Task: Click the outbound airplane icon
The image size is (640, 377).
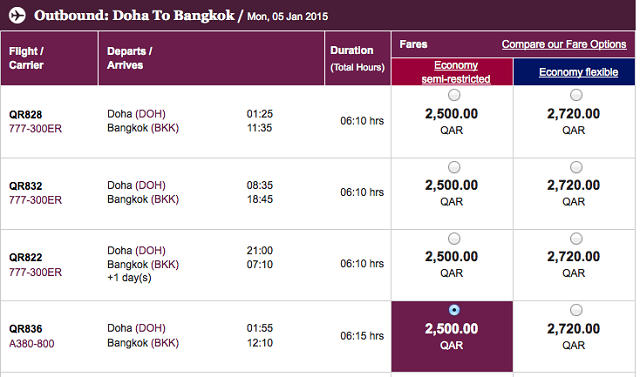Action: pos(17,16)
